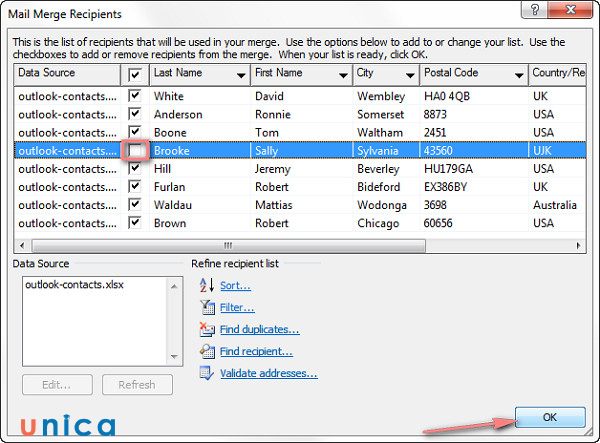
Task: Click the city cell Somerset
Action: [x=380, y=114]
